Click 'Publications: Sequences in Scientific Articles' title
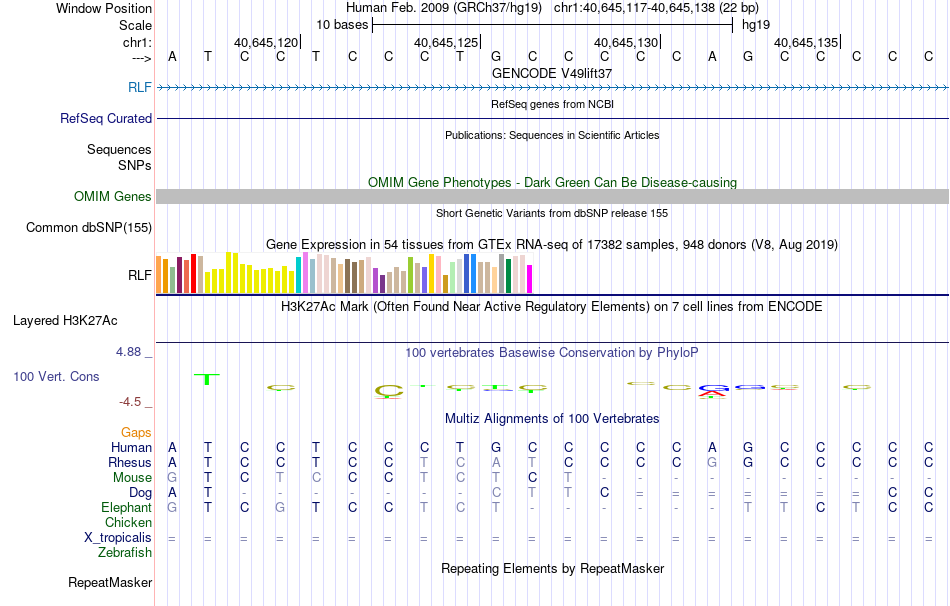Viewport: 950px width, 606px height. click(552, 135)
